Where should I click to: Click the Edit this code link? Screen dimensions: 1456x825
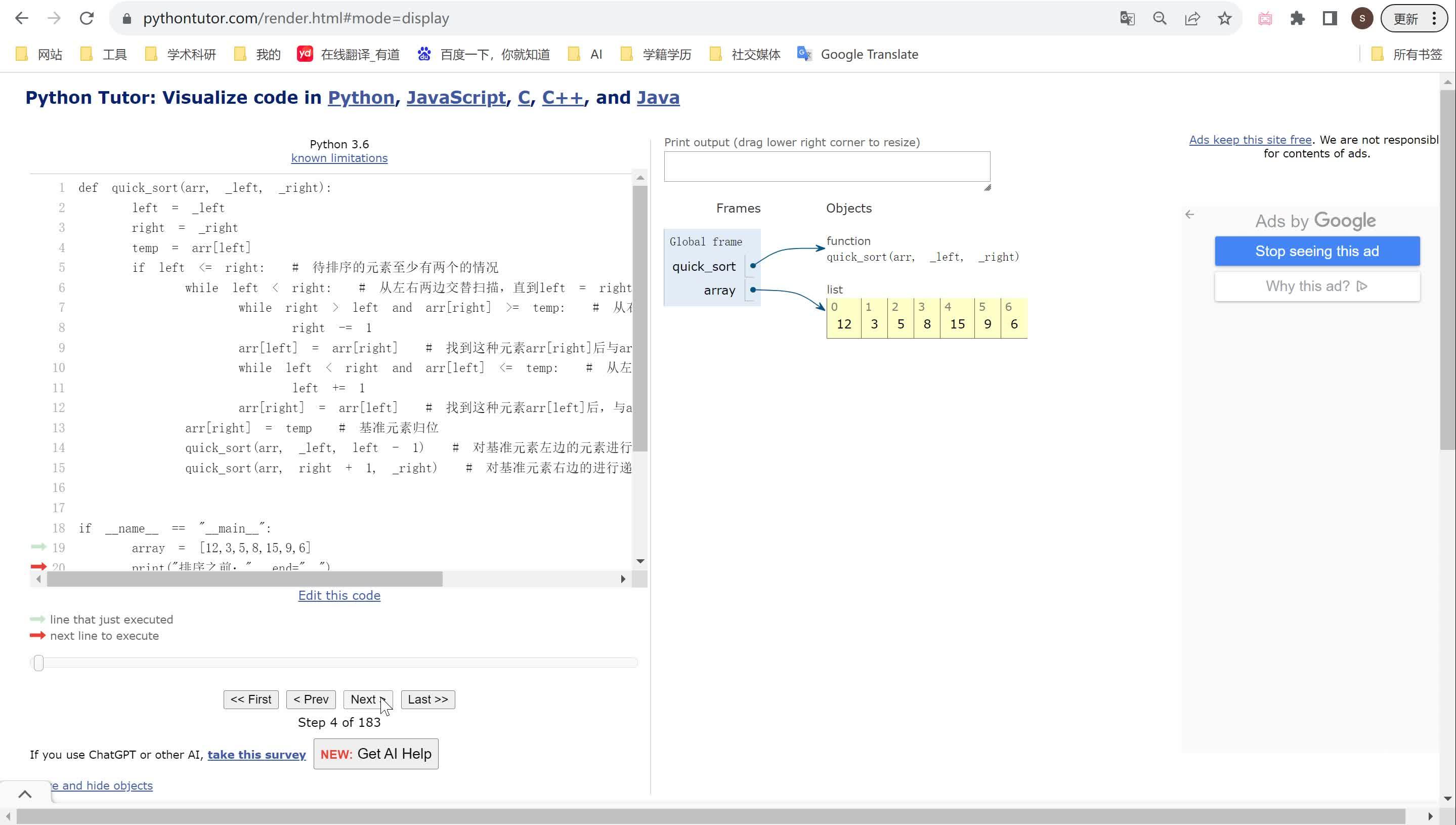tap(339, 595)
